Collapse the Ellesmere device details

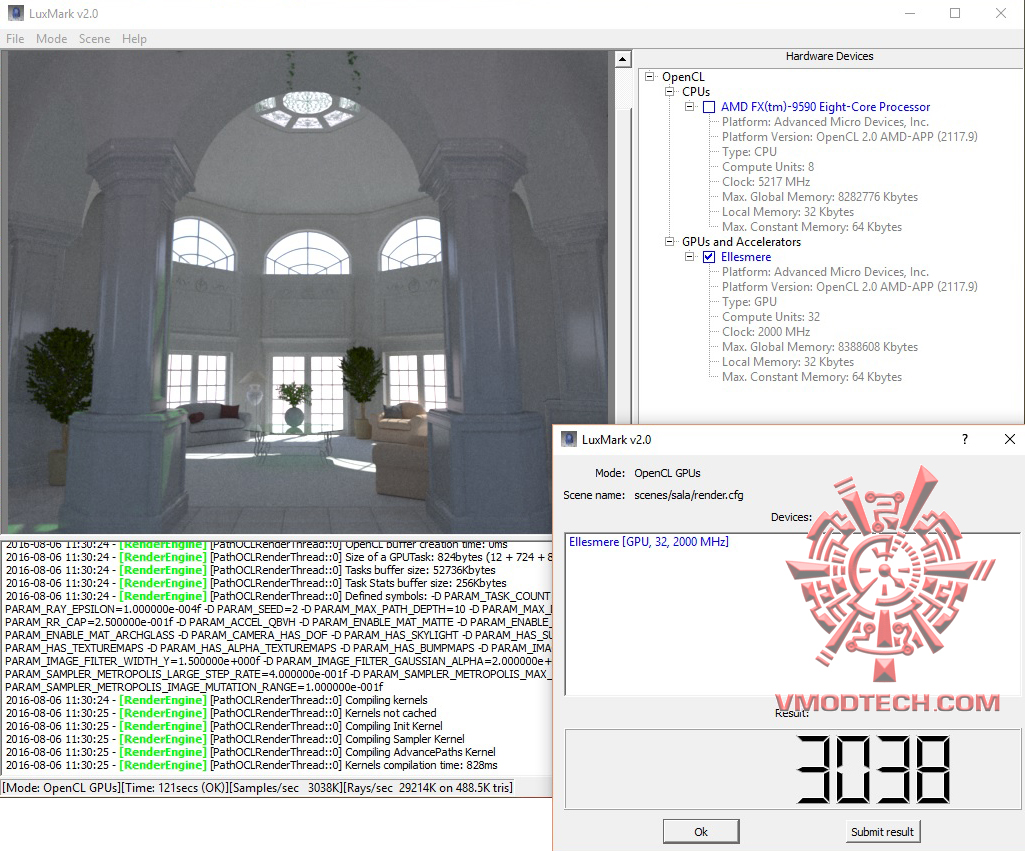coord(689,257)
